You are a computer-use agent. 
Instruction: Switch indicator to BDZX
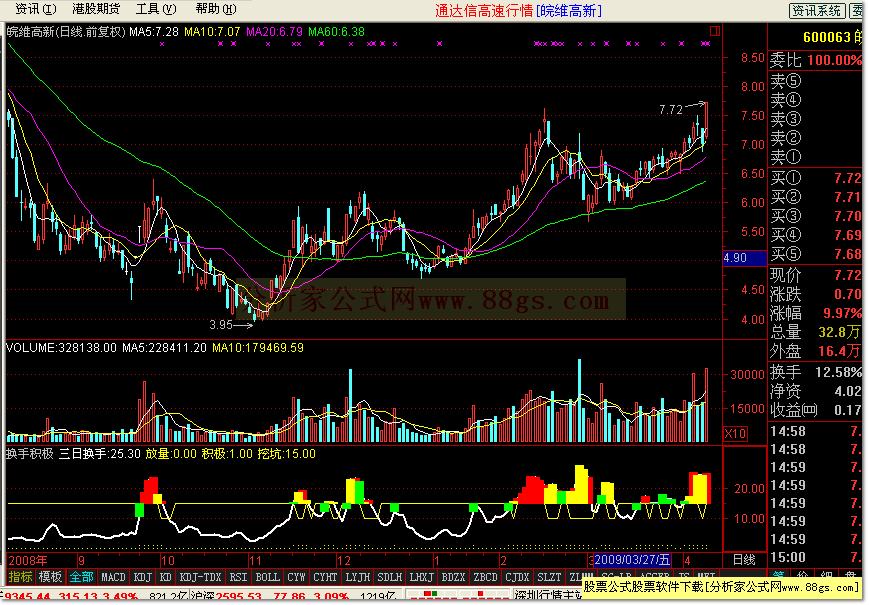[453, 577]
